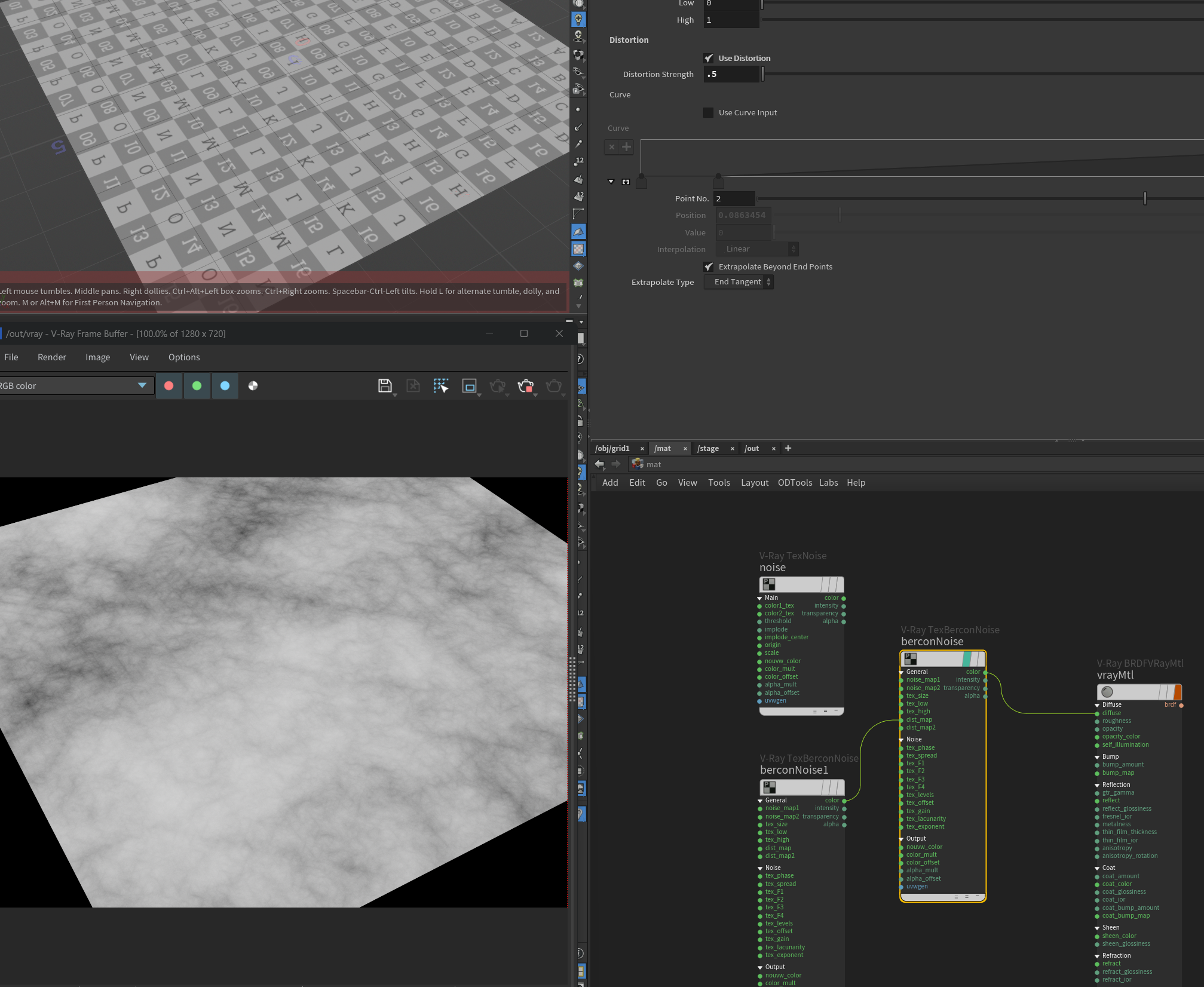Select the vrayMtl node preview sphere
Image resolution: width=1204 pixels, height=987 pixels.
1107,692
